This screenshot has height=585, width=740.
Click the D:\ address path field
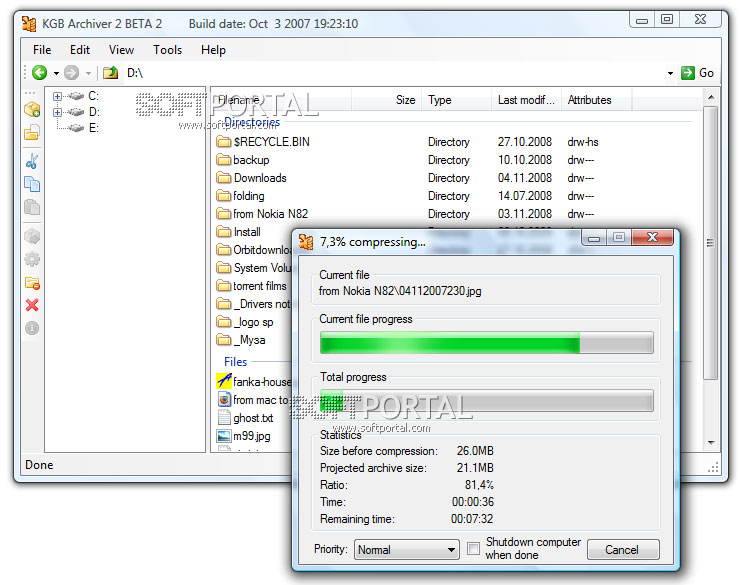click(x=394, y=73)
